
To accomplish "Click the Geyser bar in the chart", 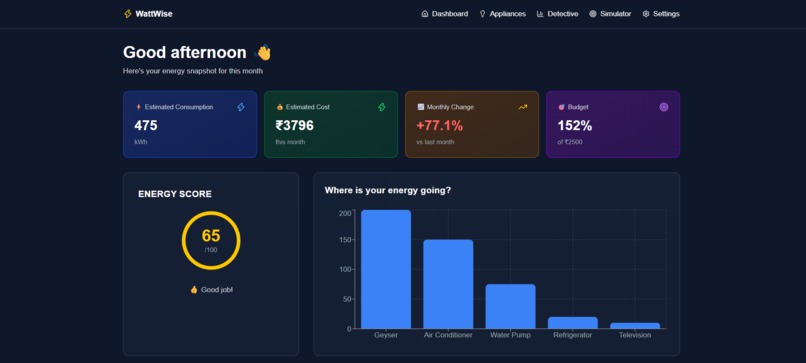I will pyautogui.click(x=386, y=269).
